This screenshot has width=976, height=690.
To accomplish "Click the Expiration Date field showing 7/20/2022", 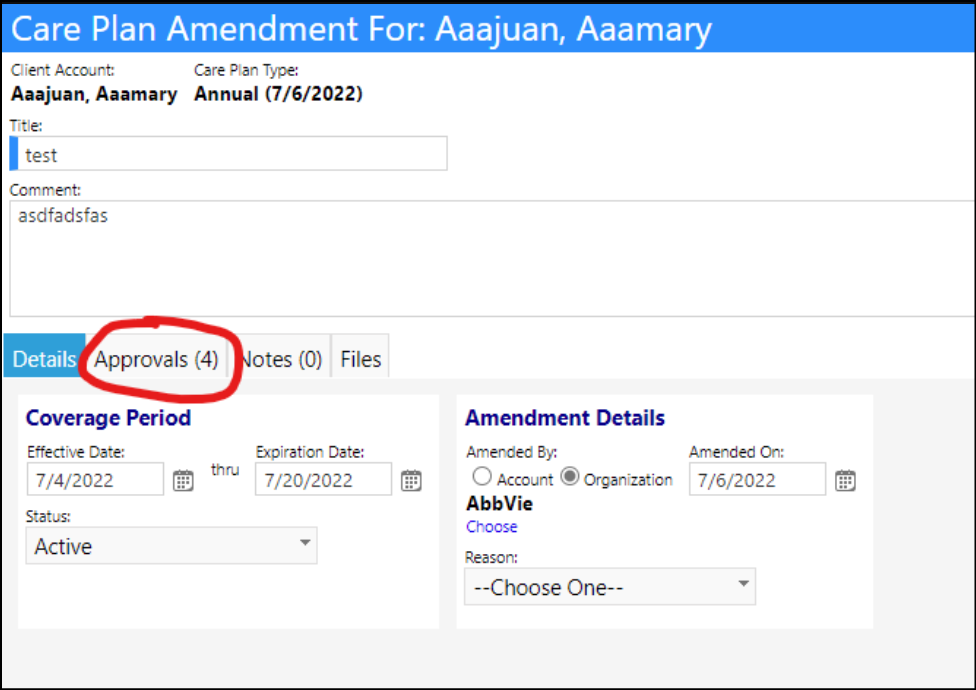I will [323, 479].
